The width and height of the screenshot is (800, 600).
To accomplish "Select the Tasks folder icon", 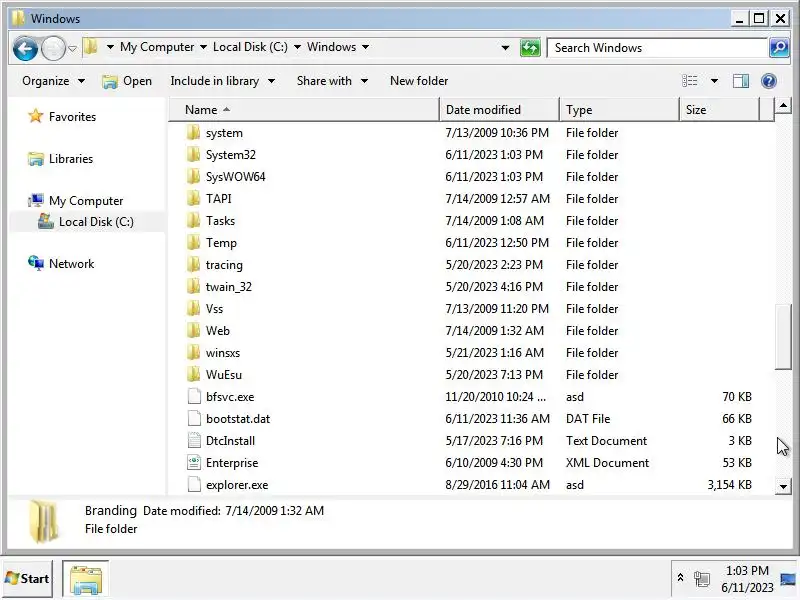I will click(x=194, y=220).
